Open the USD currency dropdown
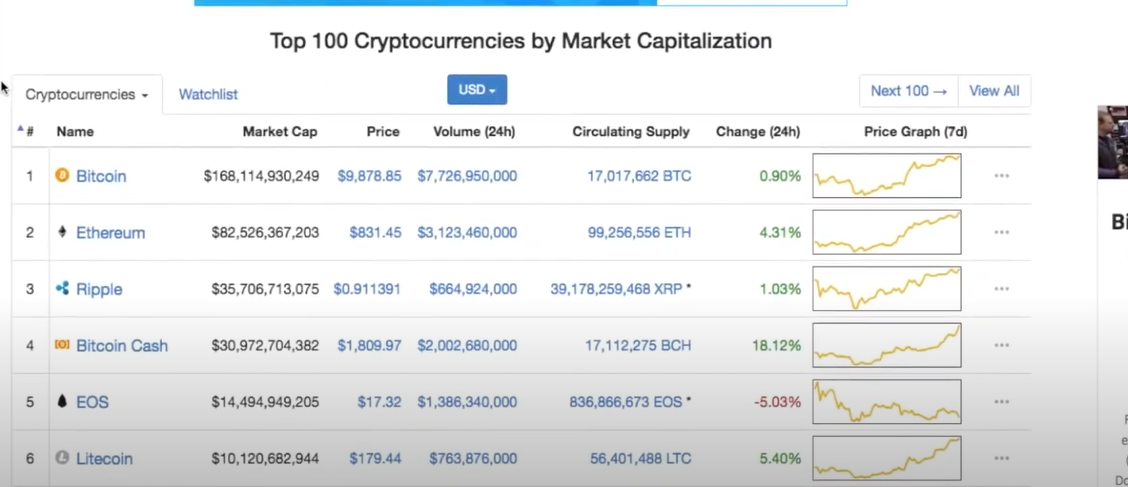The image size is (1128, 487). 477,90
